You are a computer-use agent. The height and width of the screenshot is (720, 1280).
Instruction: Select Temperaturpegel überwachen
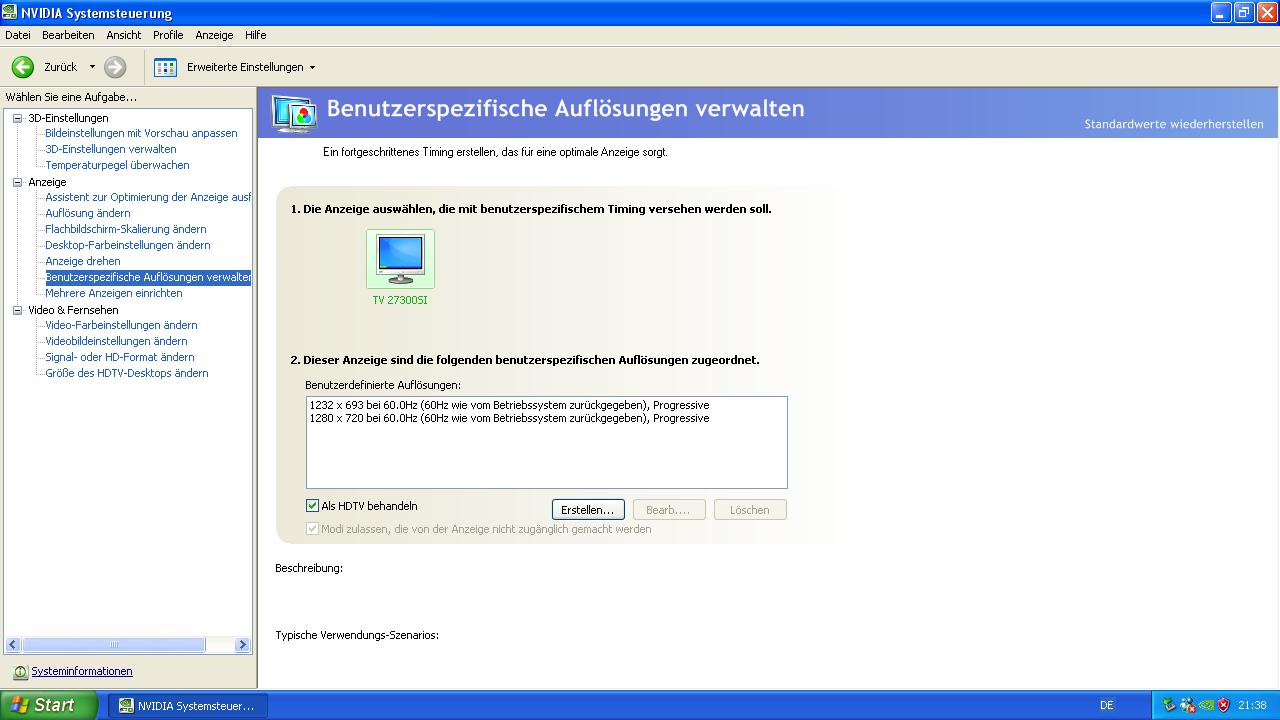[x=117, y=165]
